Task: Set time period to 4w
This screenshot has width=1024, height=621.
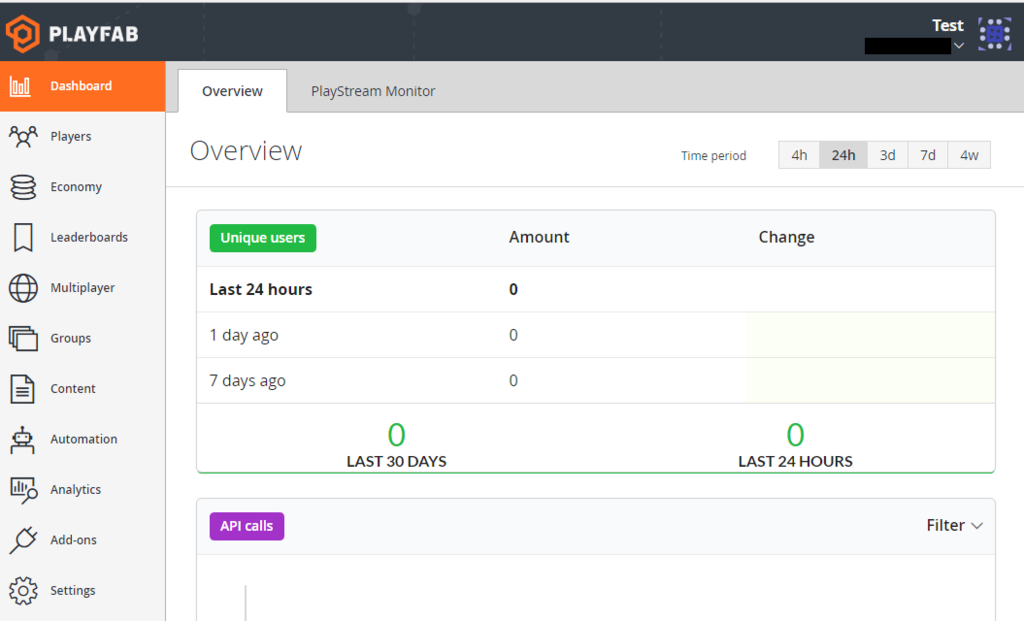Action: [x=968, y=155]
